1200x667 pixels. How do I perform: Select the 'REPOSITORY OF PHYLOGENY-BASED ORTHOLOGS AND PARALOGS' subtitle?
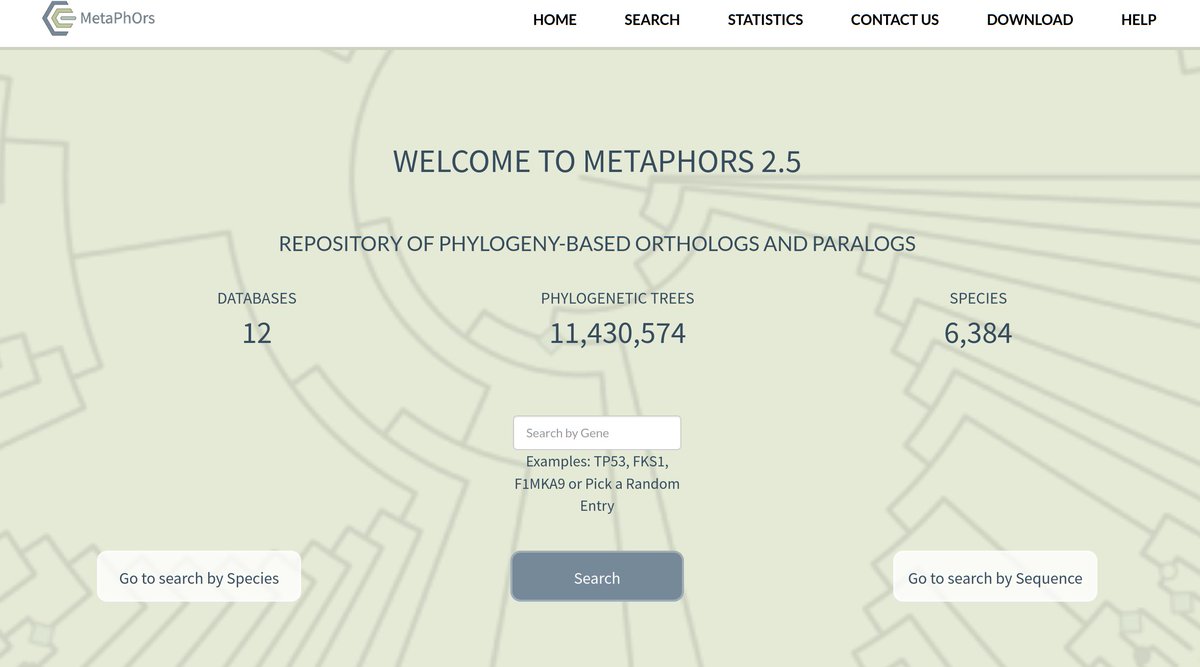[x=597, y=243]
